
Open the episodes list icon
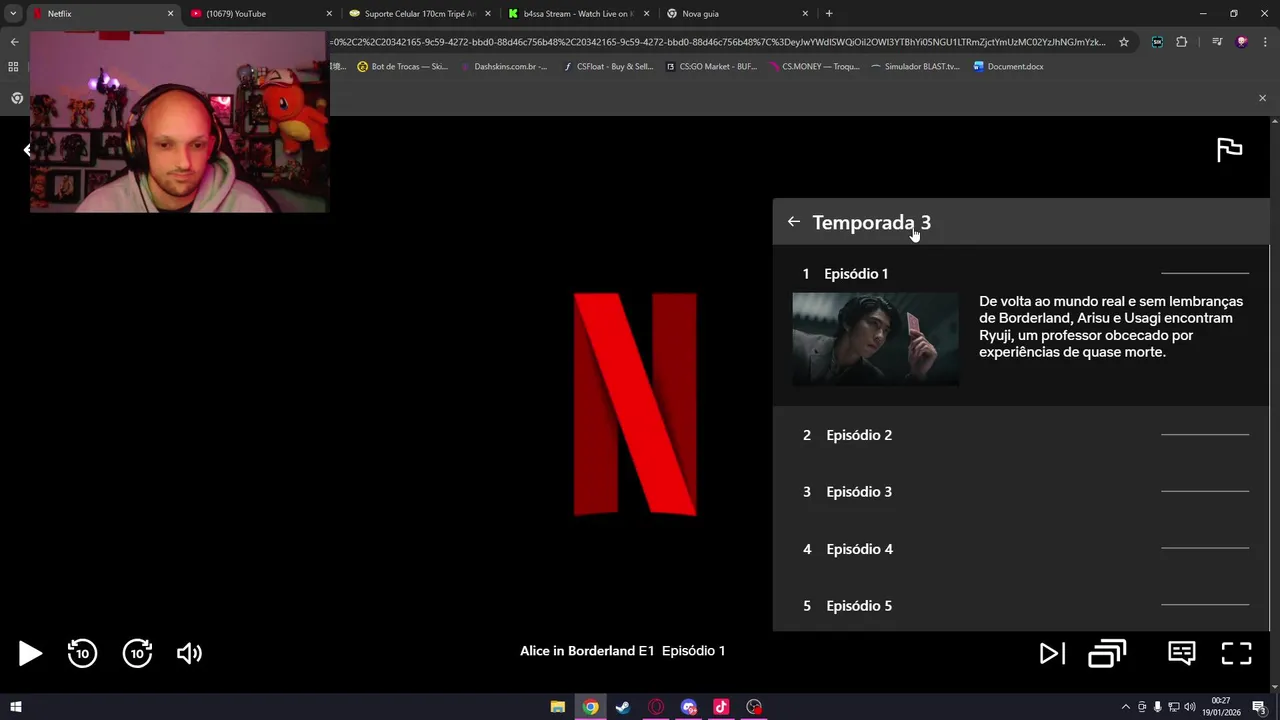pyautogui.click(x=1107, y=653)
